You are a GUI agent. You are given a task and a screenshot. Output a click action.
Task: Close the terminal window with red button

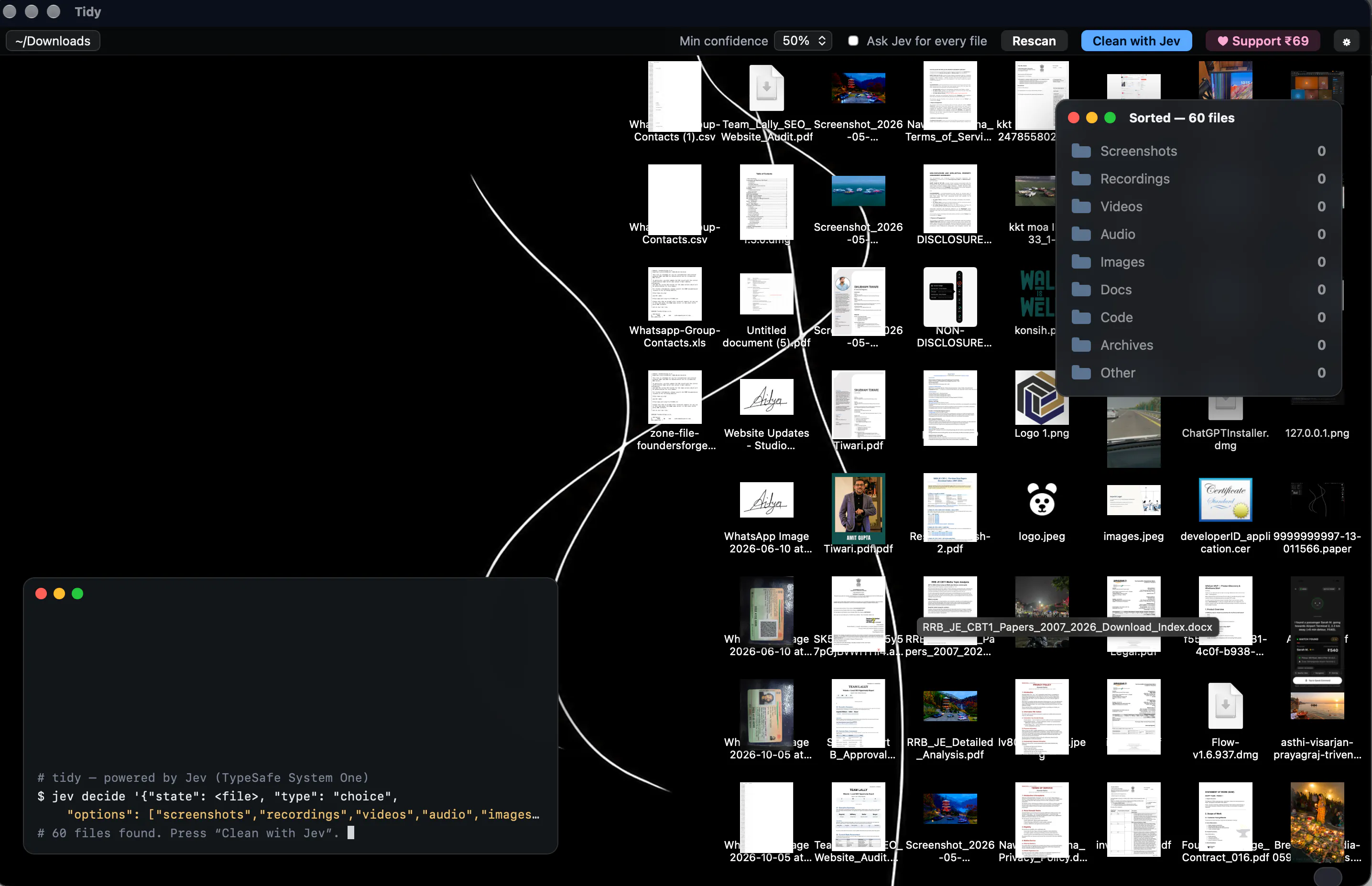[41, 594]
